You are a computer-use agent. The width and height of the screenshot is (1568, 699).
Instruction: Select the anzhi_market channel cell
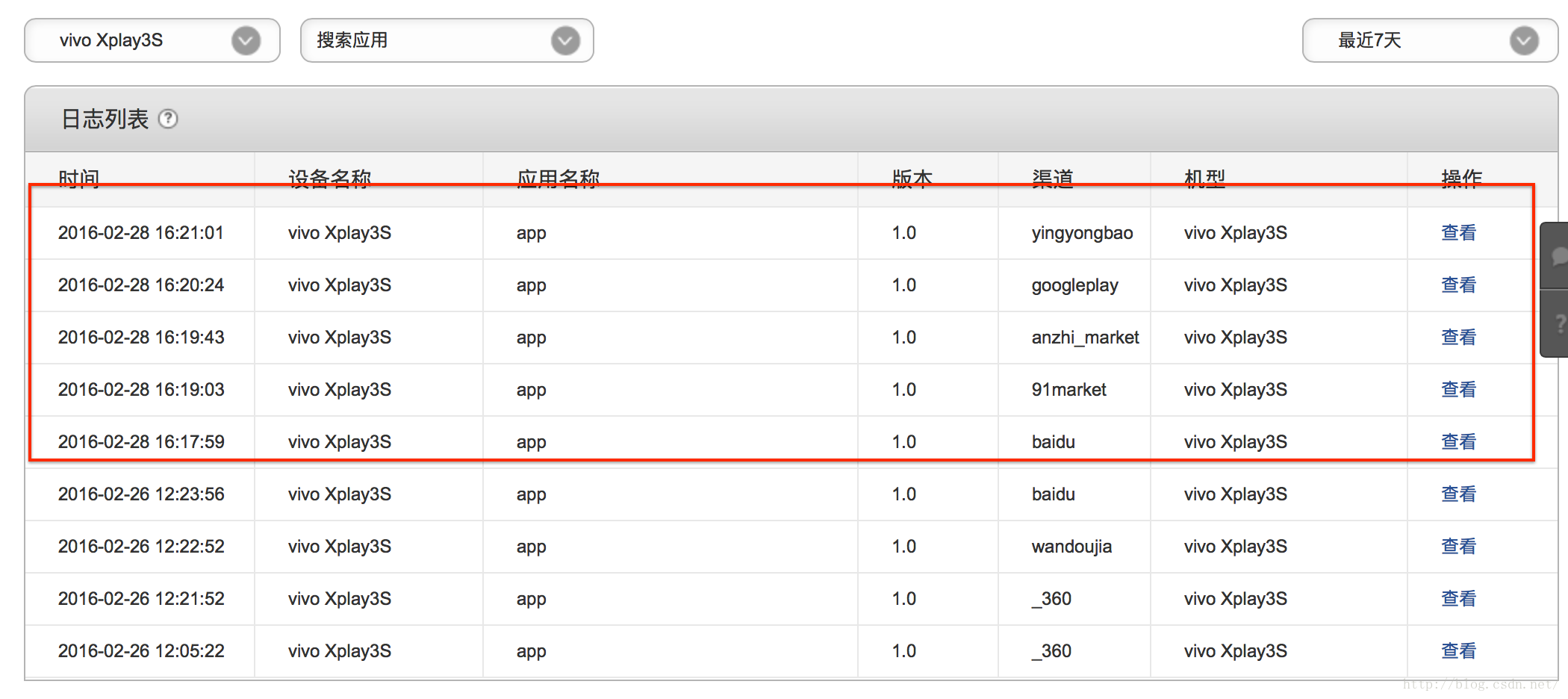(x=1085, y=338)
